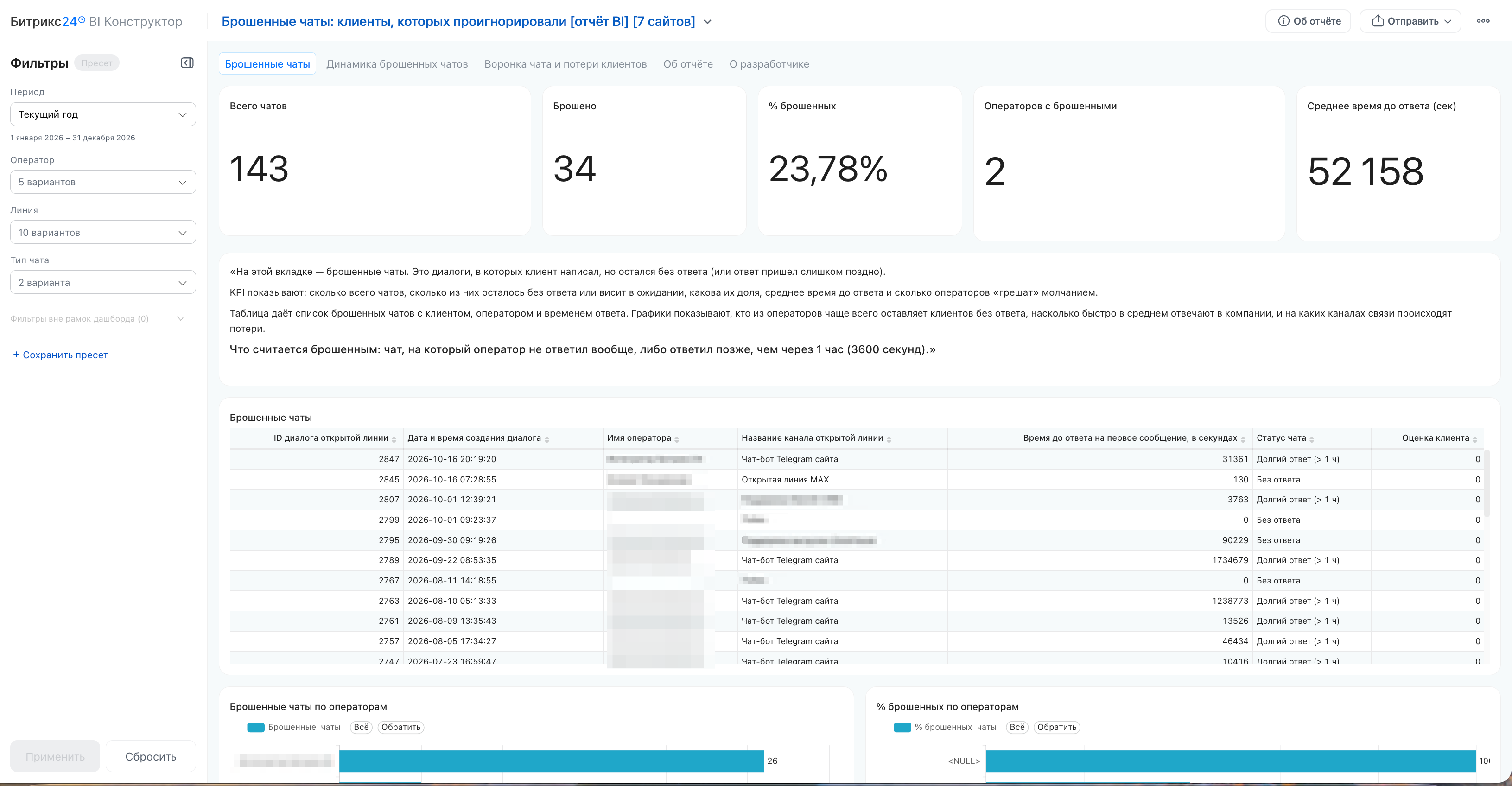Click the Сбросить button
Screen dimensions: 1512x786
tap(151, 756)
